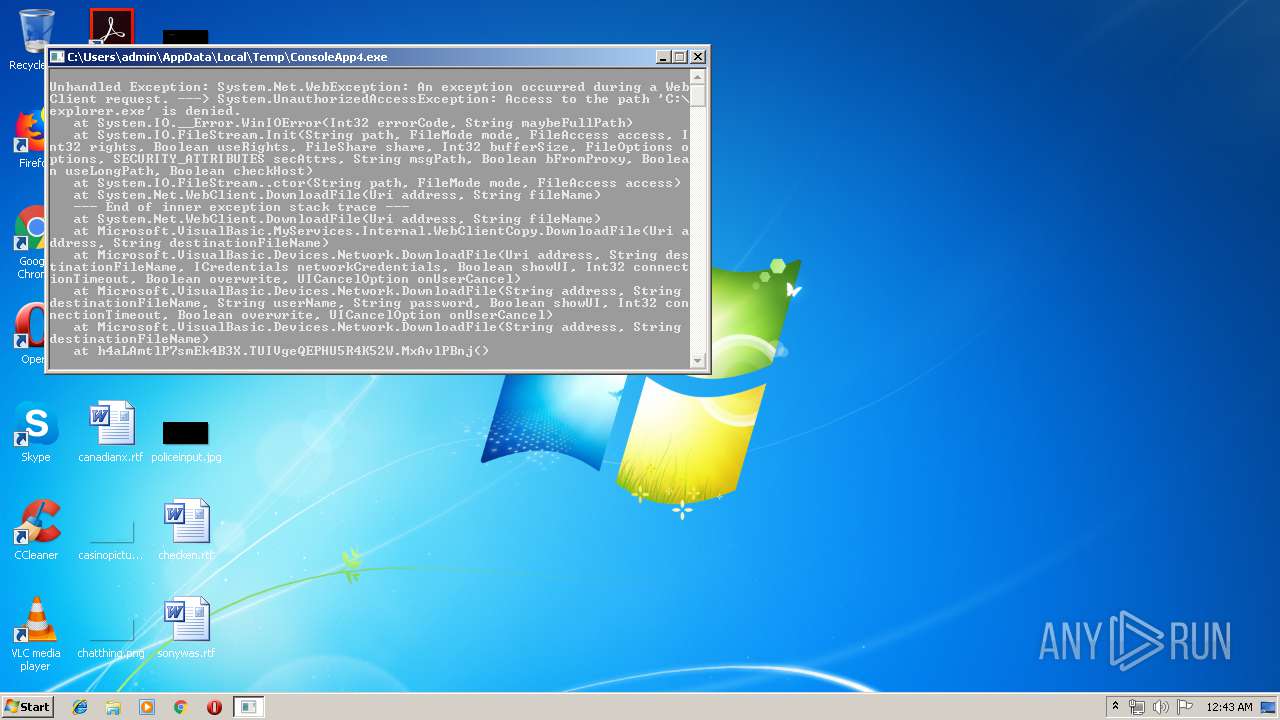This screenshot has height=720, width=1280.
Task: Open the canadianx.rtf document
Action: click(111, 433)
